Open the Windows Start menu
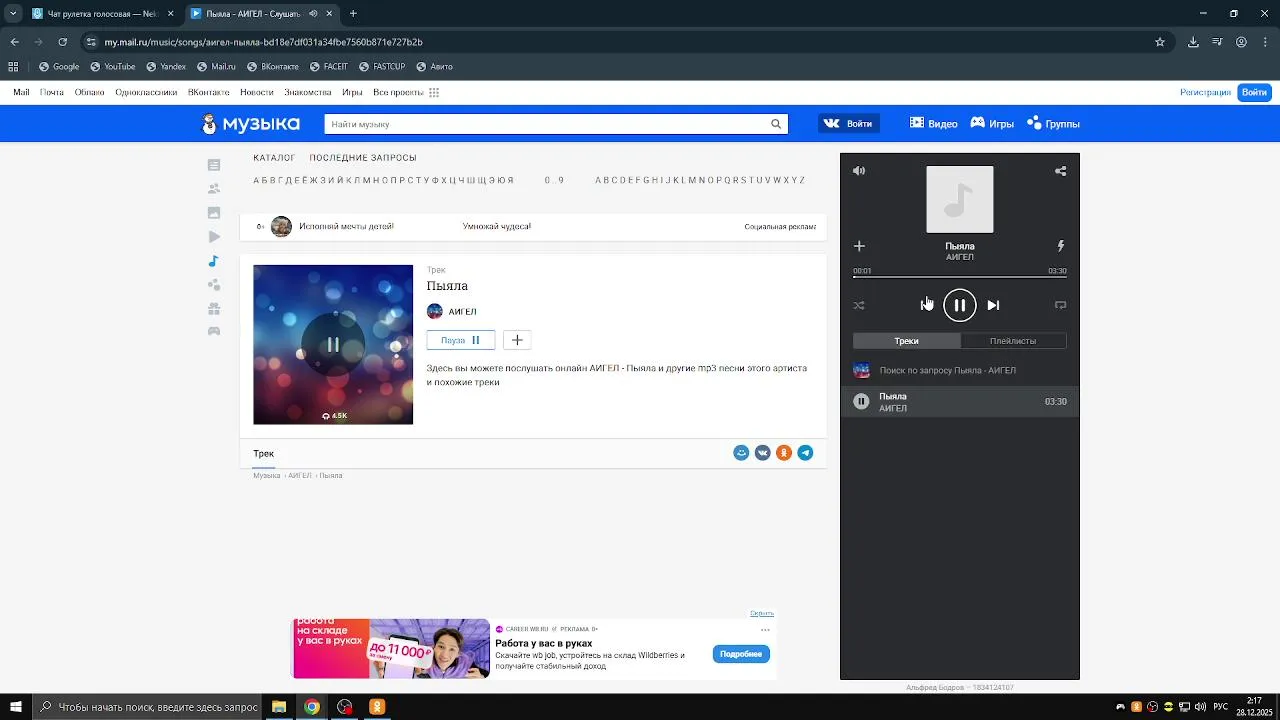 [x=15, y=707]
